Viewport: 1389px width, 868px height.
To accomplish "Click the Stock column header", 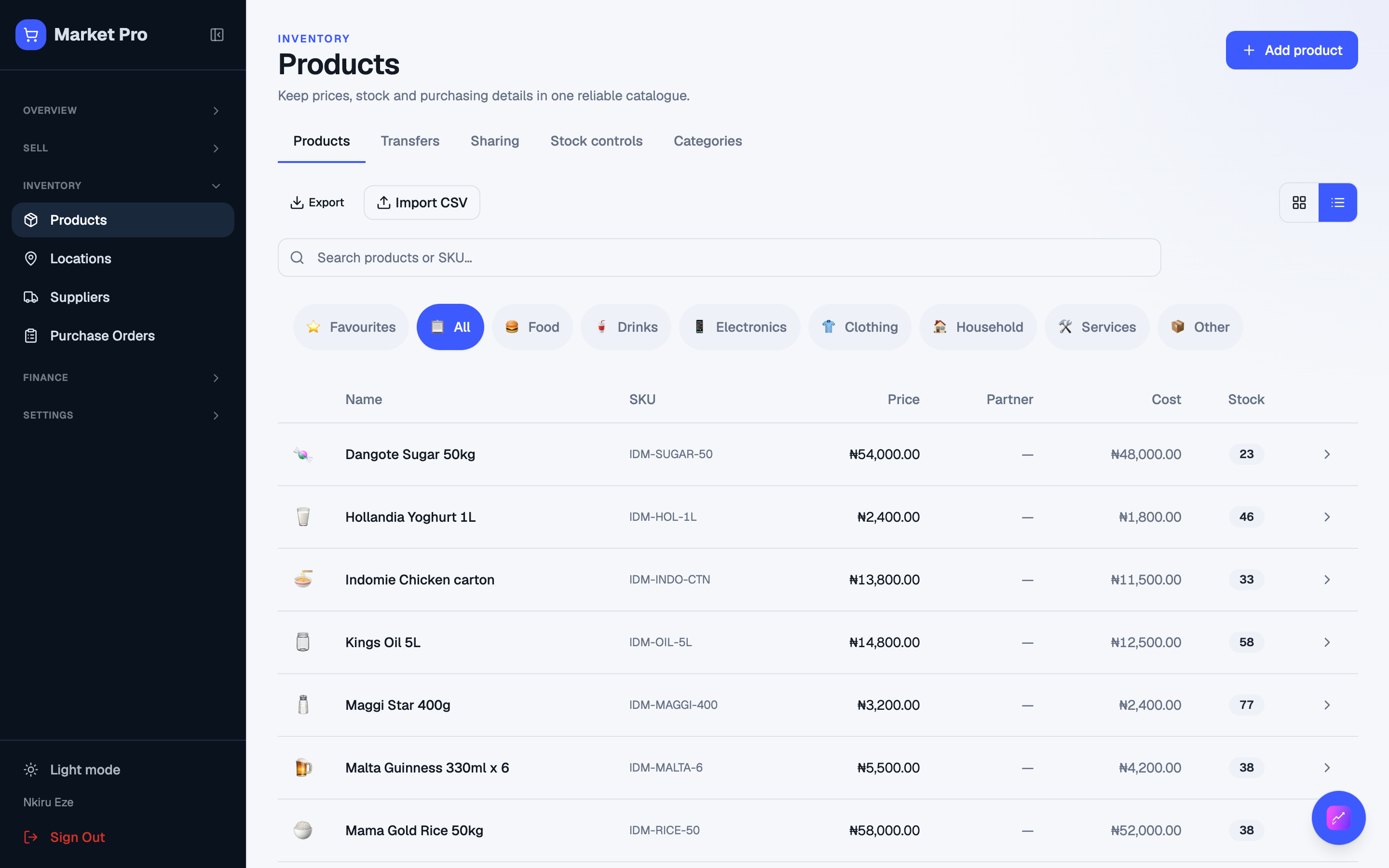I will tap(1246, 400).
